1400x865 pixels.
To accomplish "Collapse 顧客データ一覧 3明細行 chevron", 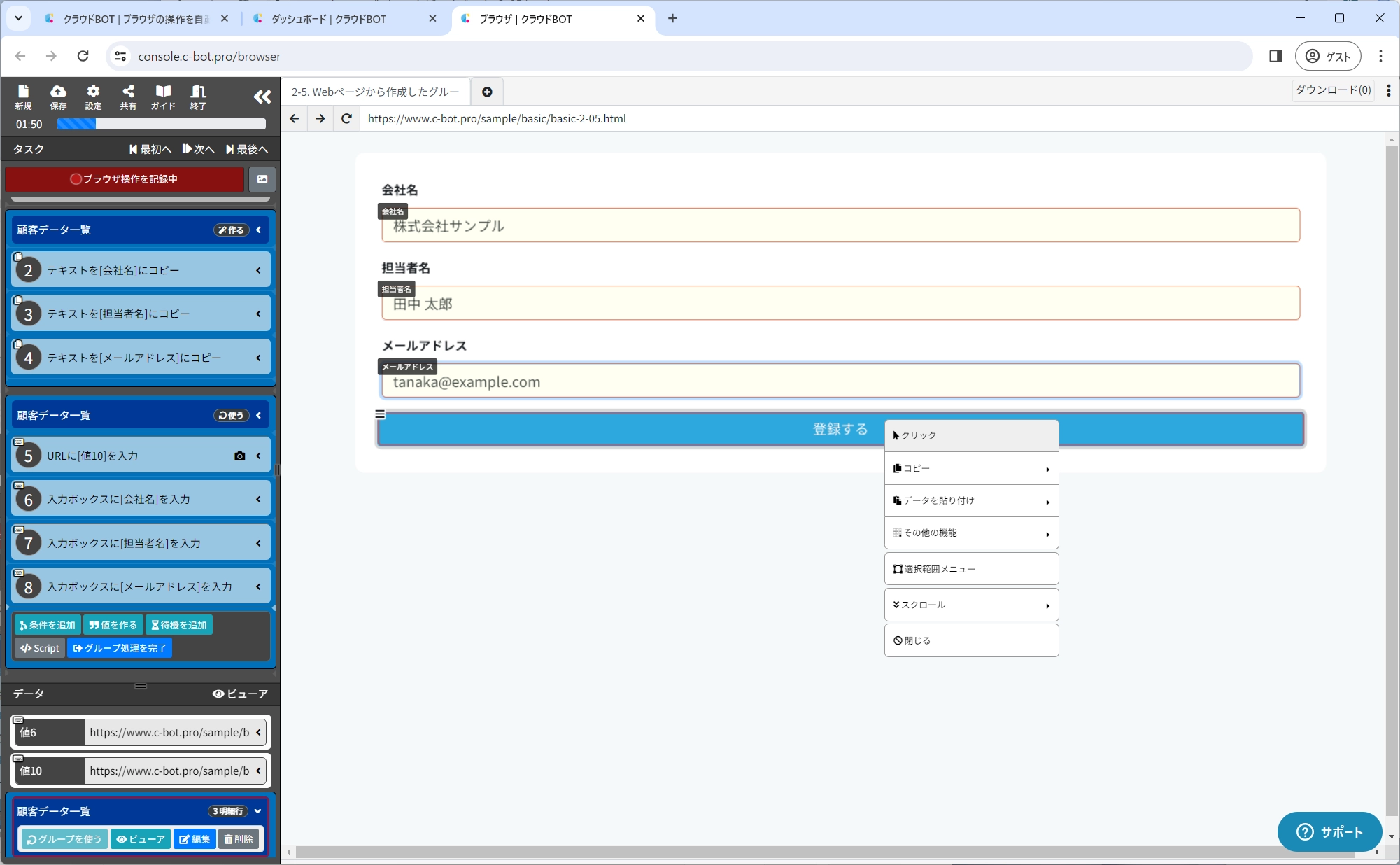I will 258,811.
